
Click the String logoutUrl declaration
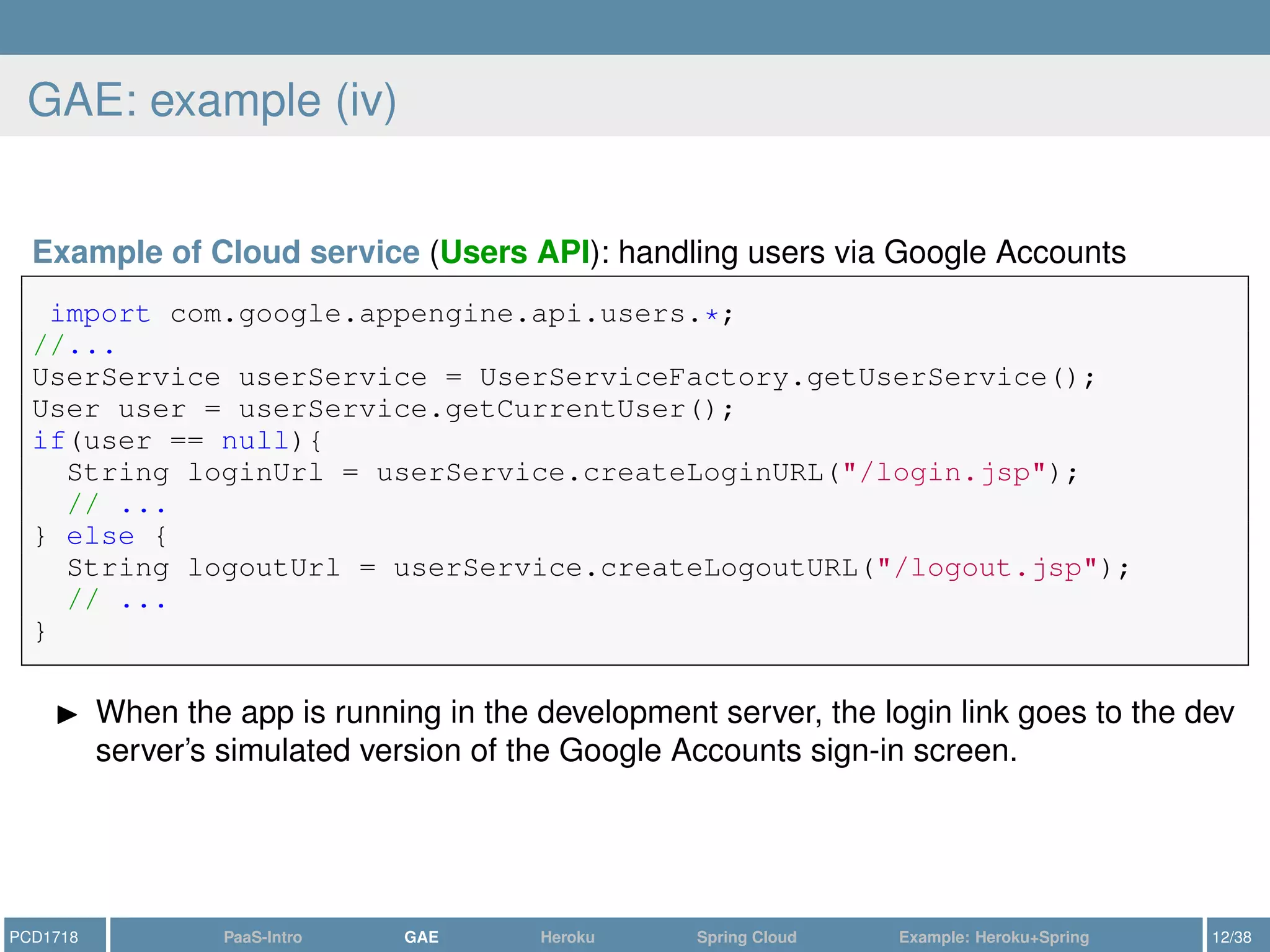(598, 568)
